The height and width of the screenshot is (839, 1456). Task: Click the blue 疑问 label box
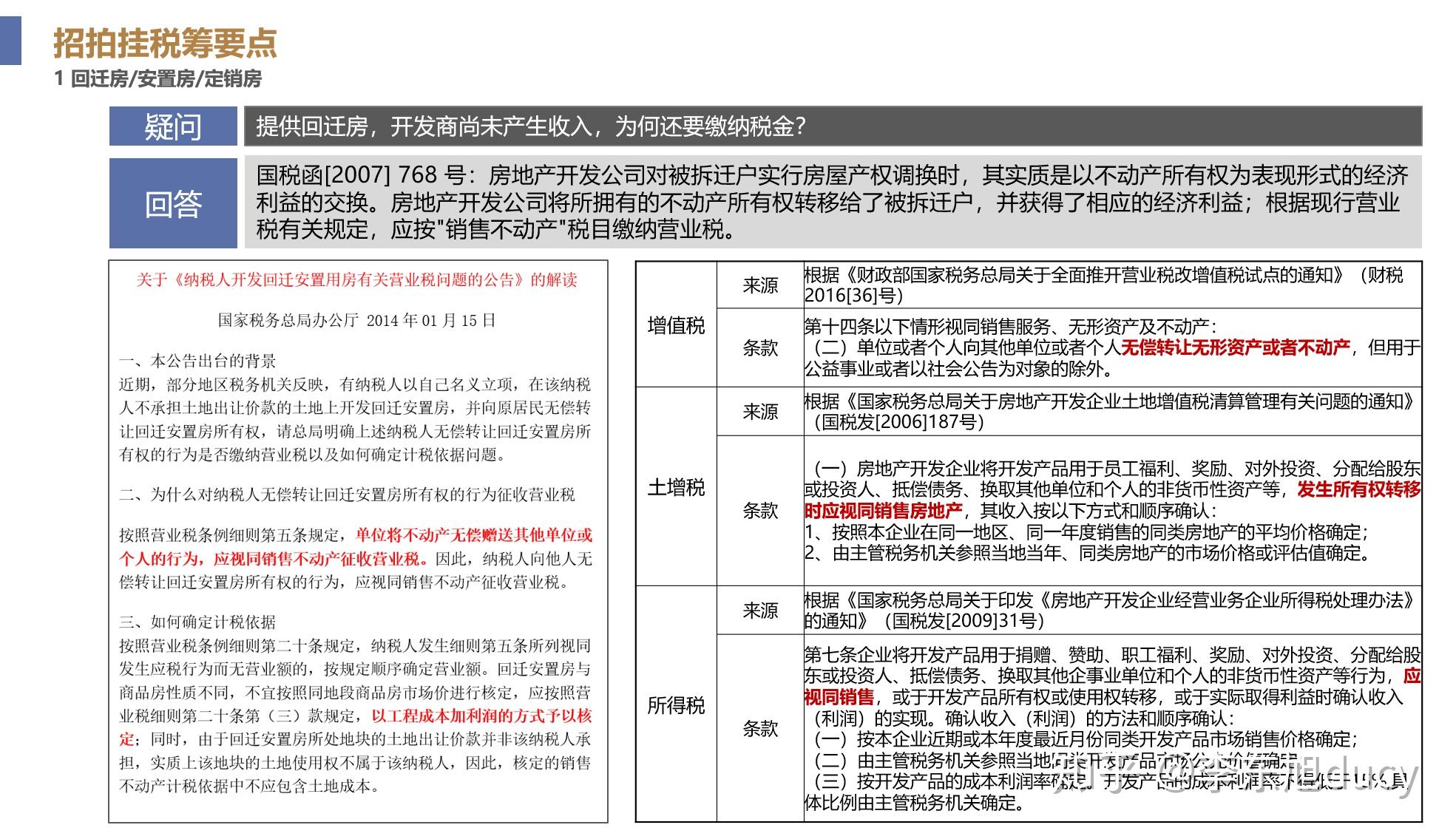point(173,126)
